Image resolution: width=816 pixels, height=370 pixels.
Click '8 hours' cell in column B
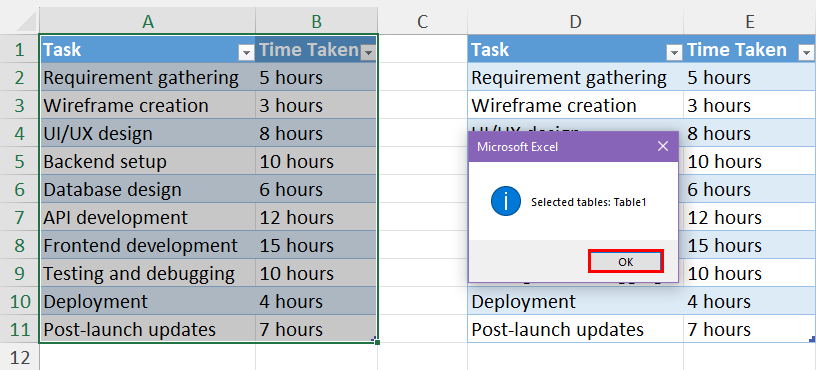pos(316,134)
